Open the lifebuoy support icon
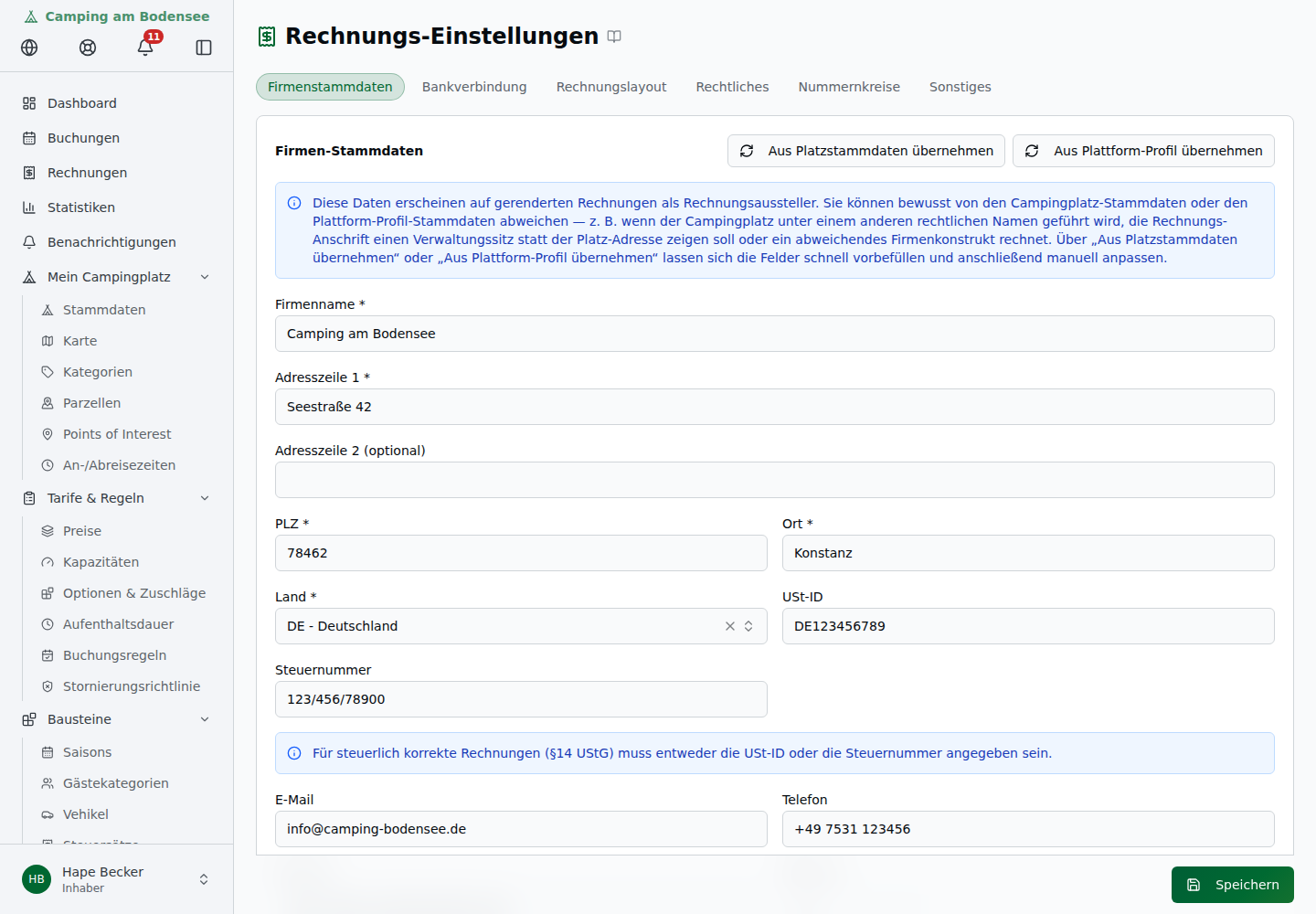The width and height of the screenshot is (1316, 914). tap(88, 48)
